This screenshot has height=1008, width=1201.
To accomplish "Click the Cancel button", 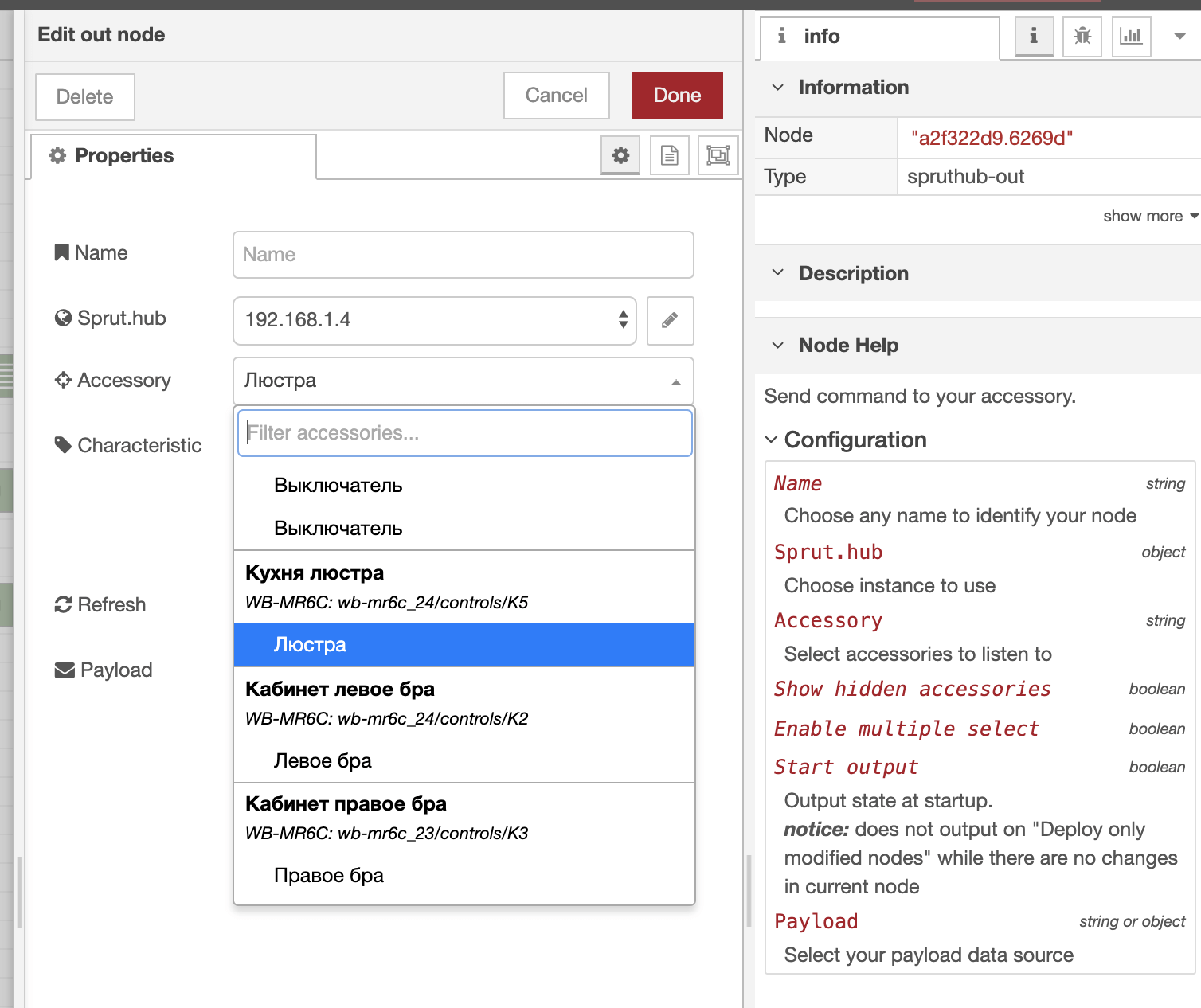I will point(557,96).
